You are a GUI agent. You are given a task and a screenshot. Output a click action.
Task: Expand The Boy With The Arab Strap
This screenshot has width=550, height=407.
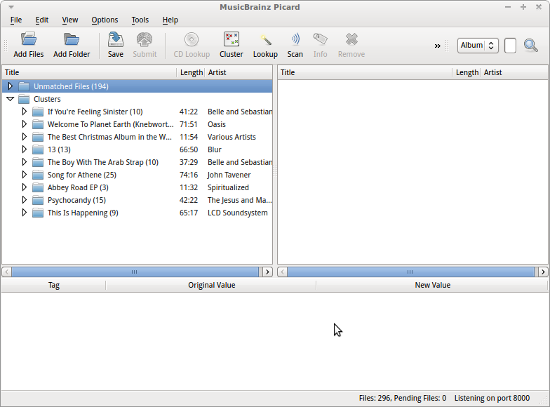point(24,162)
